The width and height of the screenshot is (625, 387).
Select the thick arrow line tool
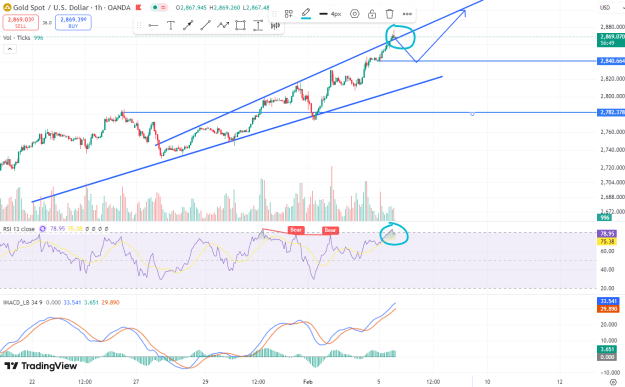click(188, 26)
